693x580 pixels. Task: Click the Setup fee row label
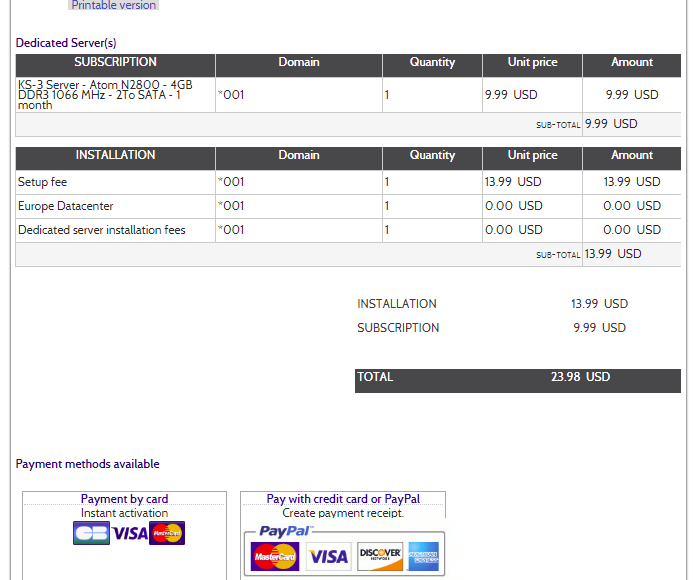[42, 182]
